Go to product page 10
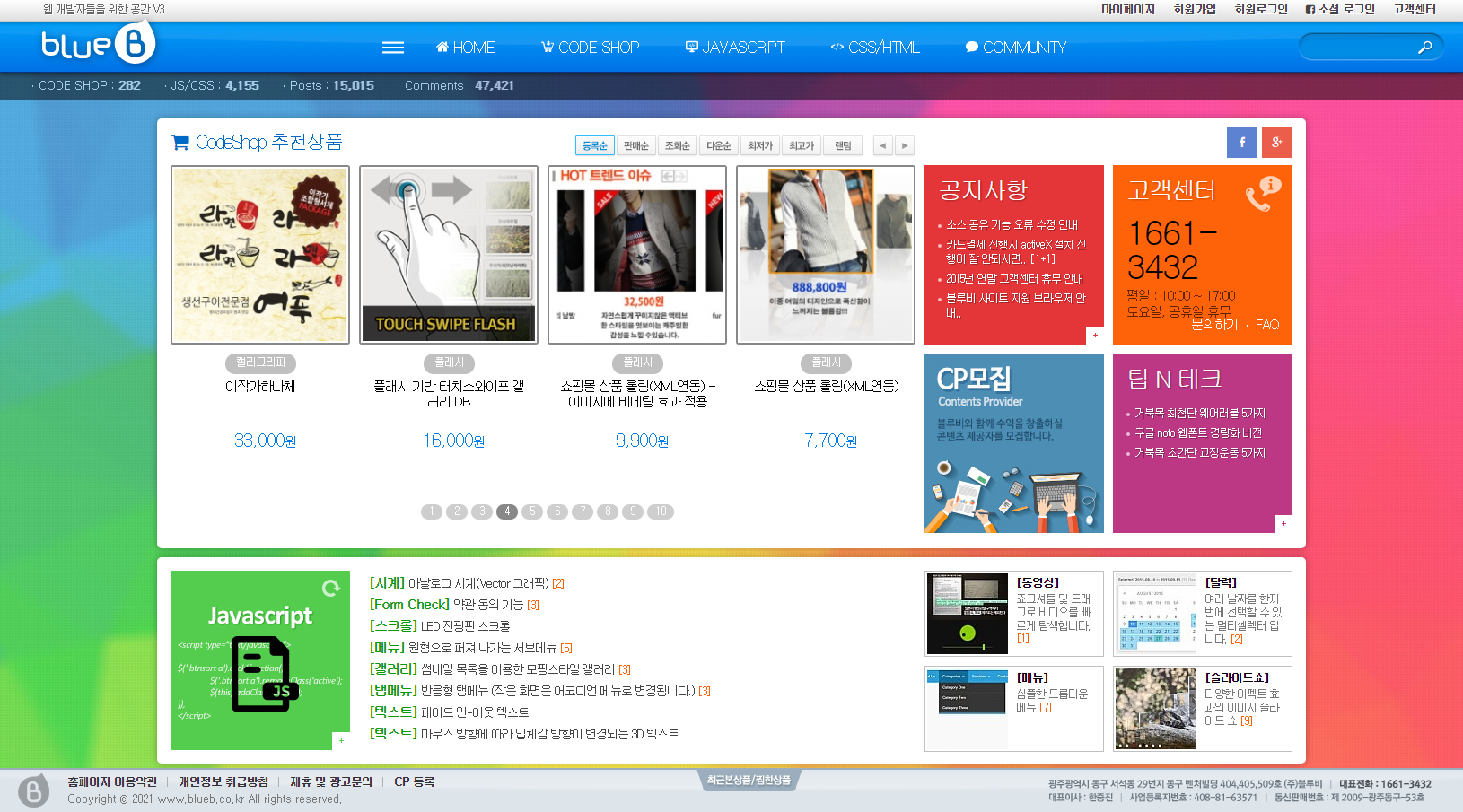 (661, 511)
